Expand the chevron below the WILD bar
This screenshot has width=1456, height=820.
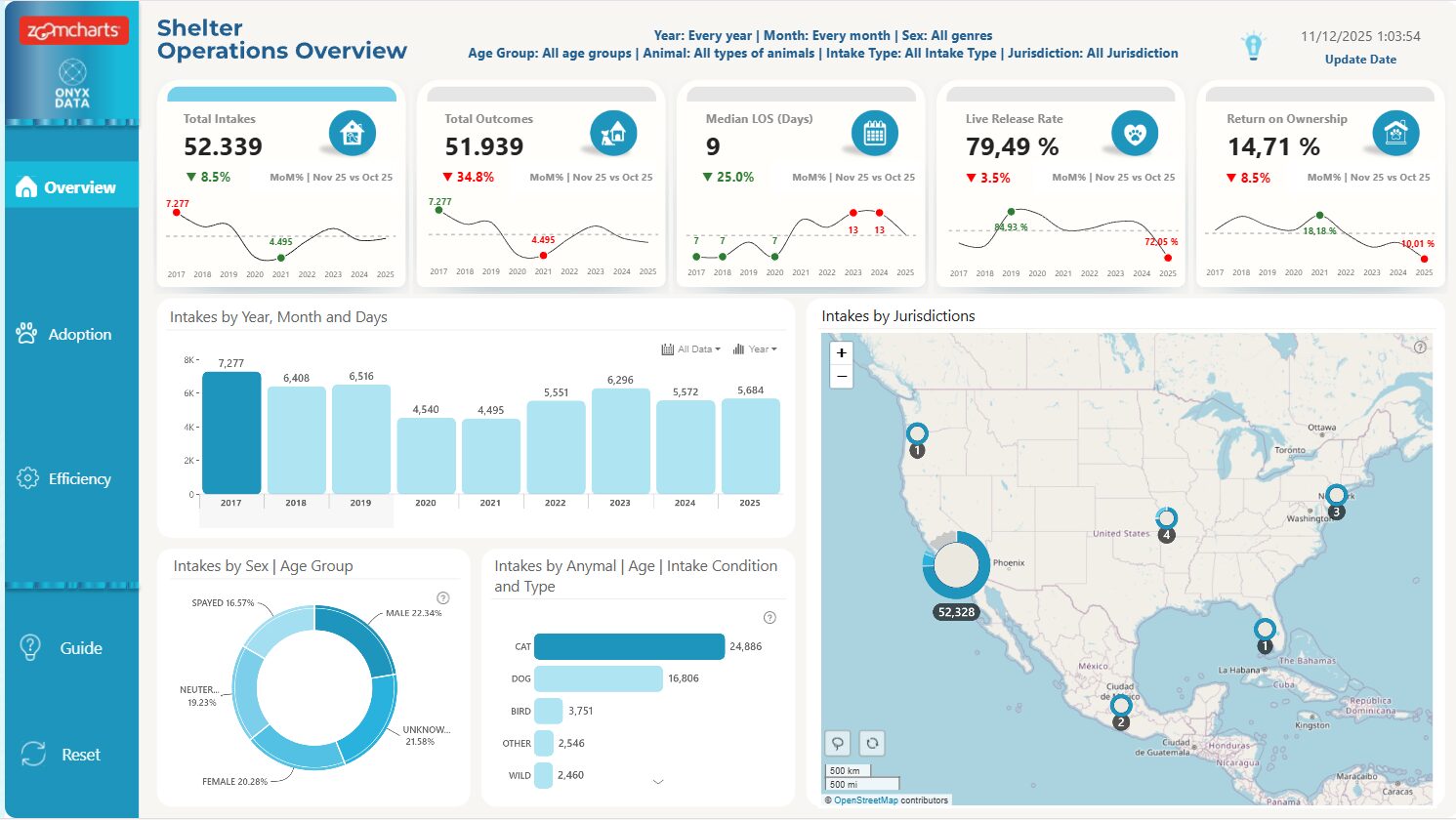click(658, 782)
